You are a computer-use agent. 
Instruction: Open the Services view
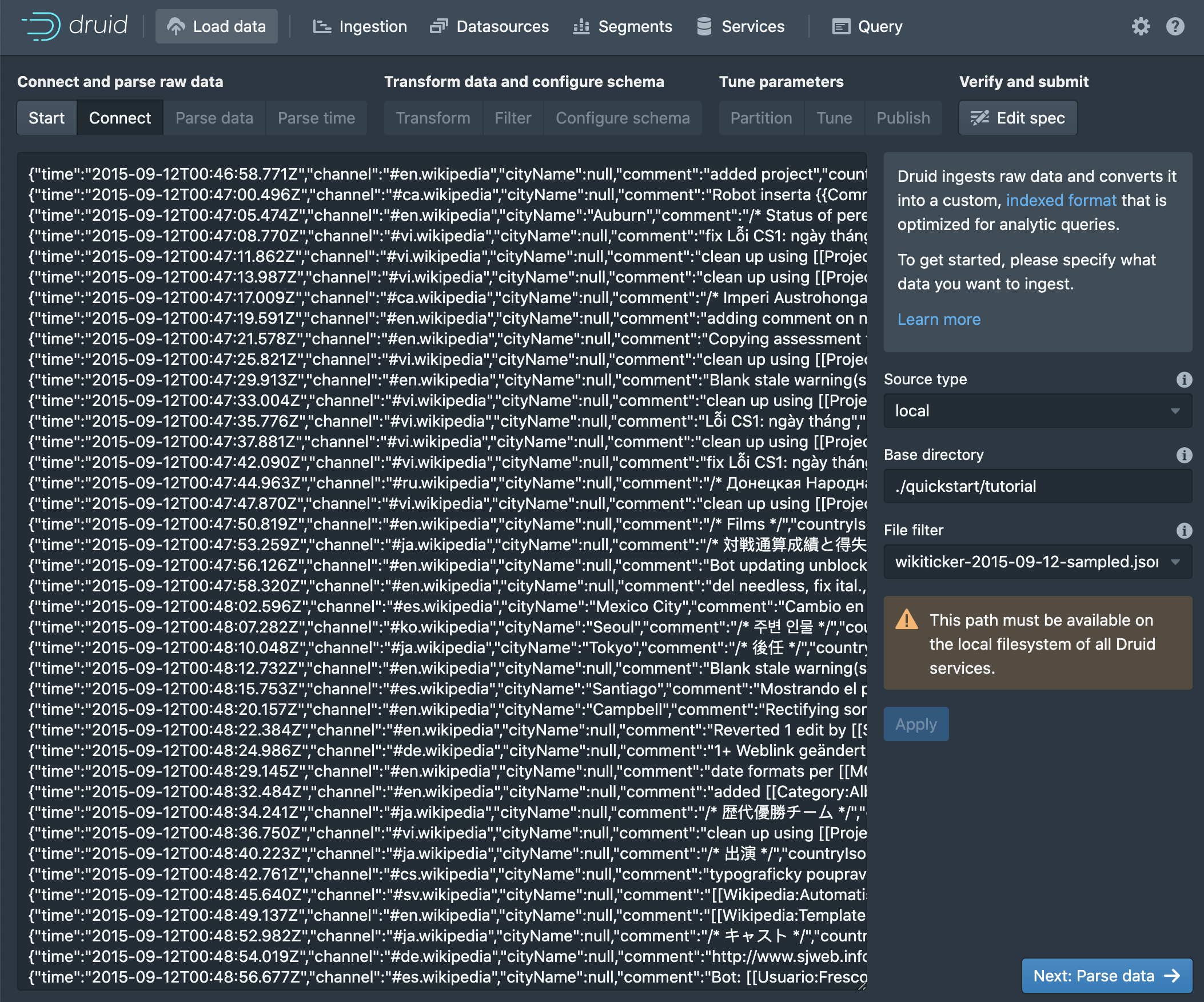pos(741,26)
